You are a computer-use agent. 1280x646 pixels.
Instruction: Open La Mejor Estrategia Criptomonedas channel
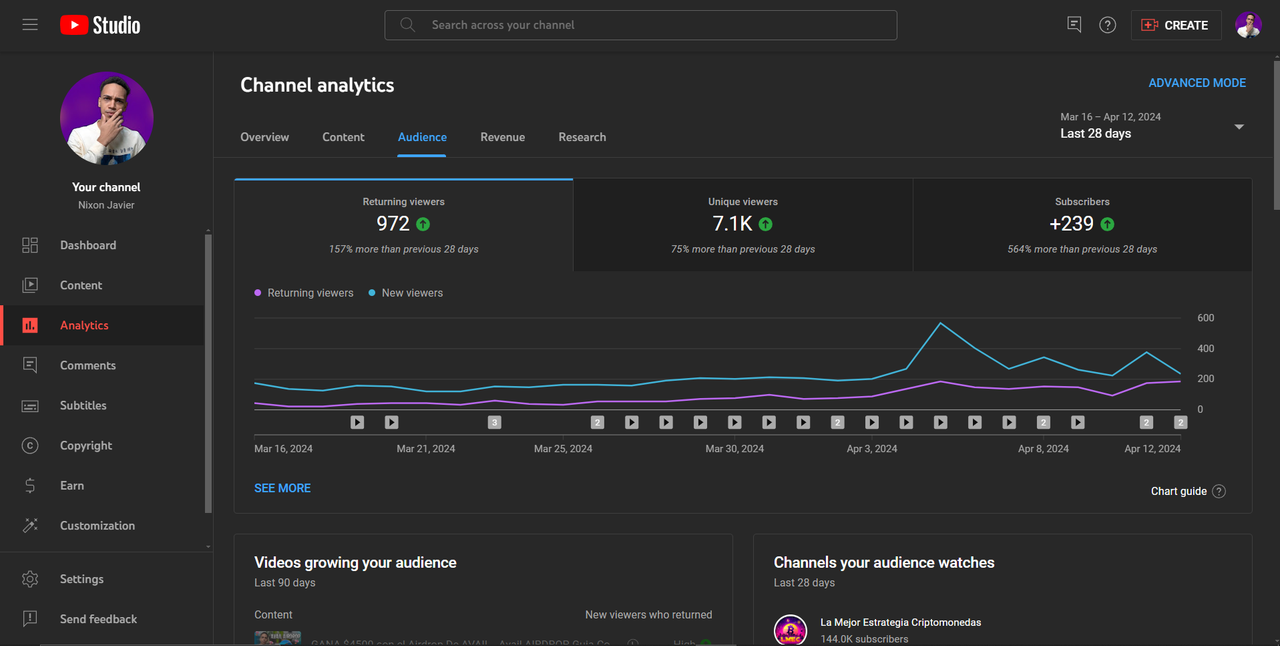point(900,622)
